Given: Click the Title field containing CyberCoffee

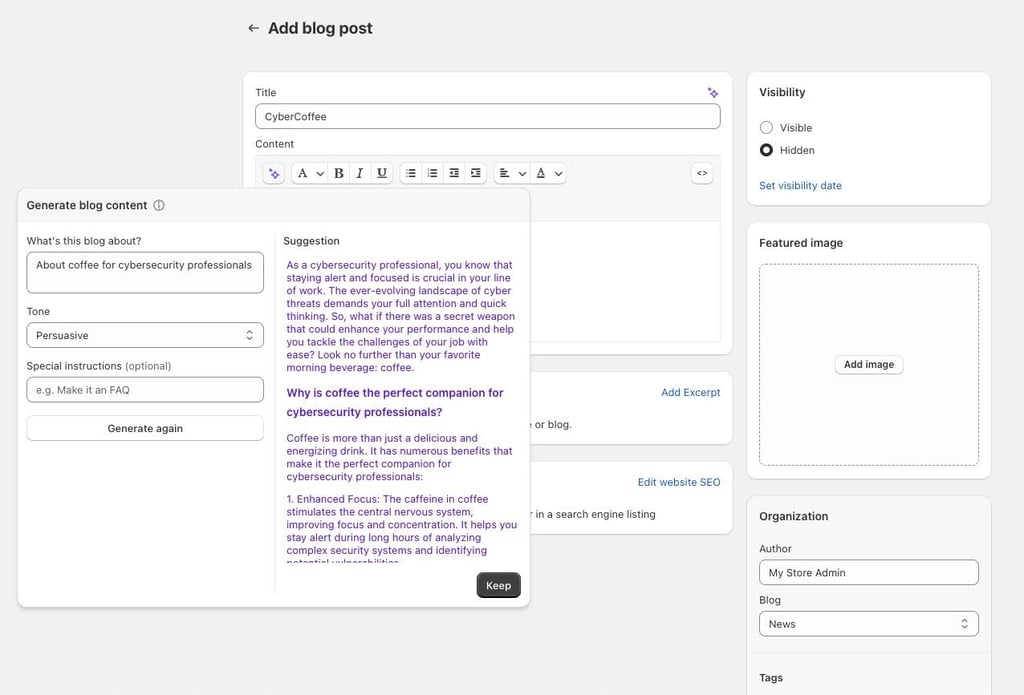Looking at the screenshot, I should [488, 116].
